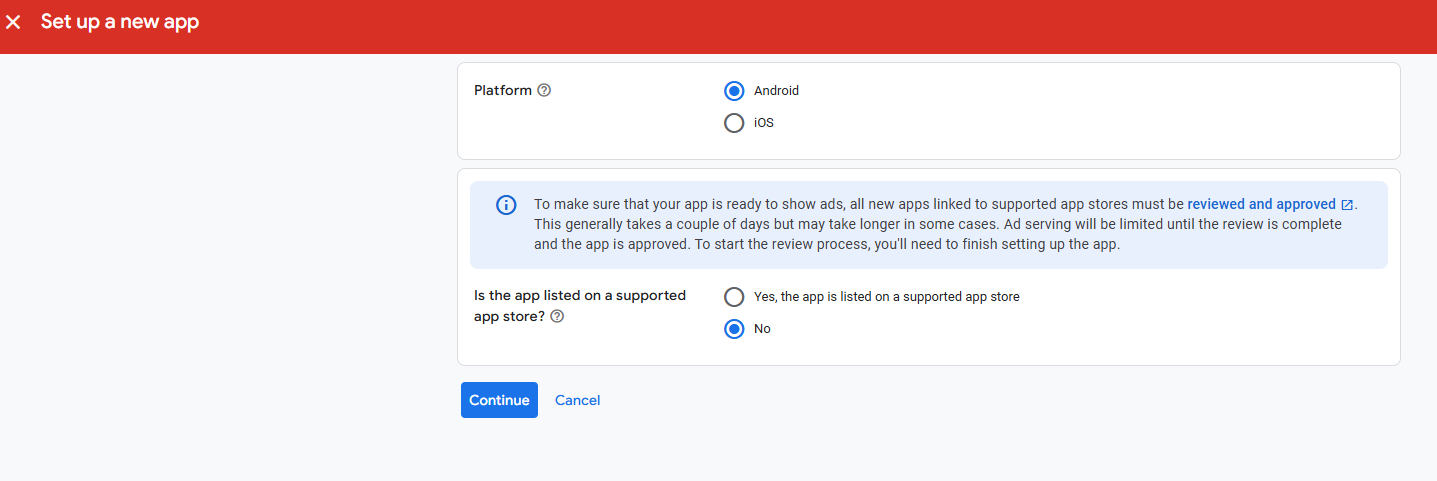Choose Yes, the app is listed option
Screen dimensions: 1437x481
734,297
